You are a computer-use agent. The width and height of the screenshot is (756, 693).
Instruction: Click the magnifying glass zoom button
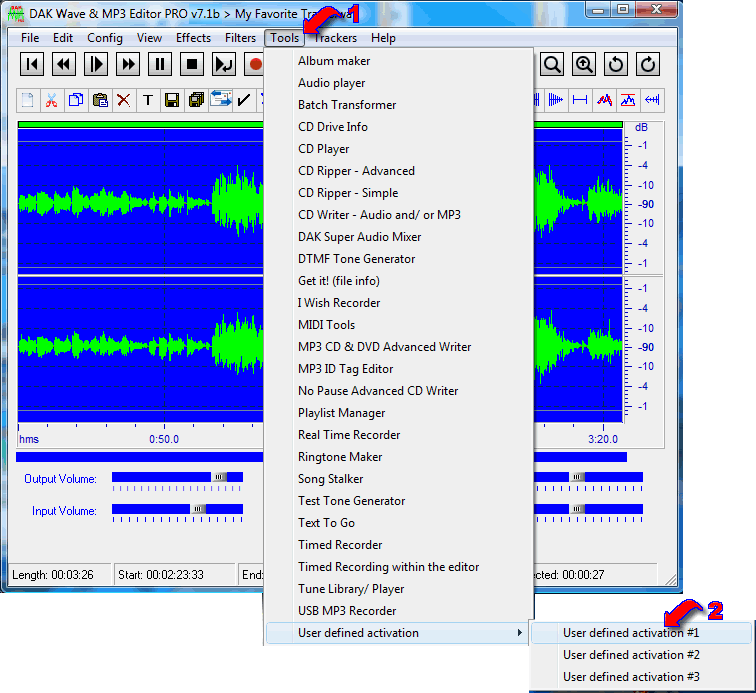pyautogui.click(x=552, y=65)
